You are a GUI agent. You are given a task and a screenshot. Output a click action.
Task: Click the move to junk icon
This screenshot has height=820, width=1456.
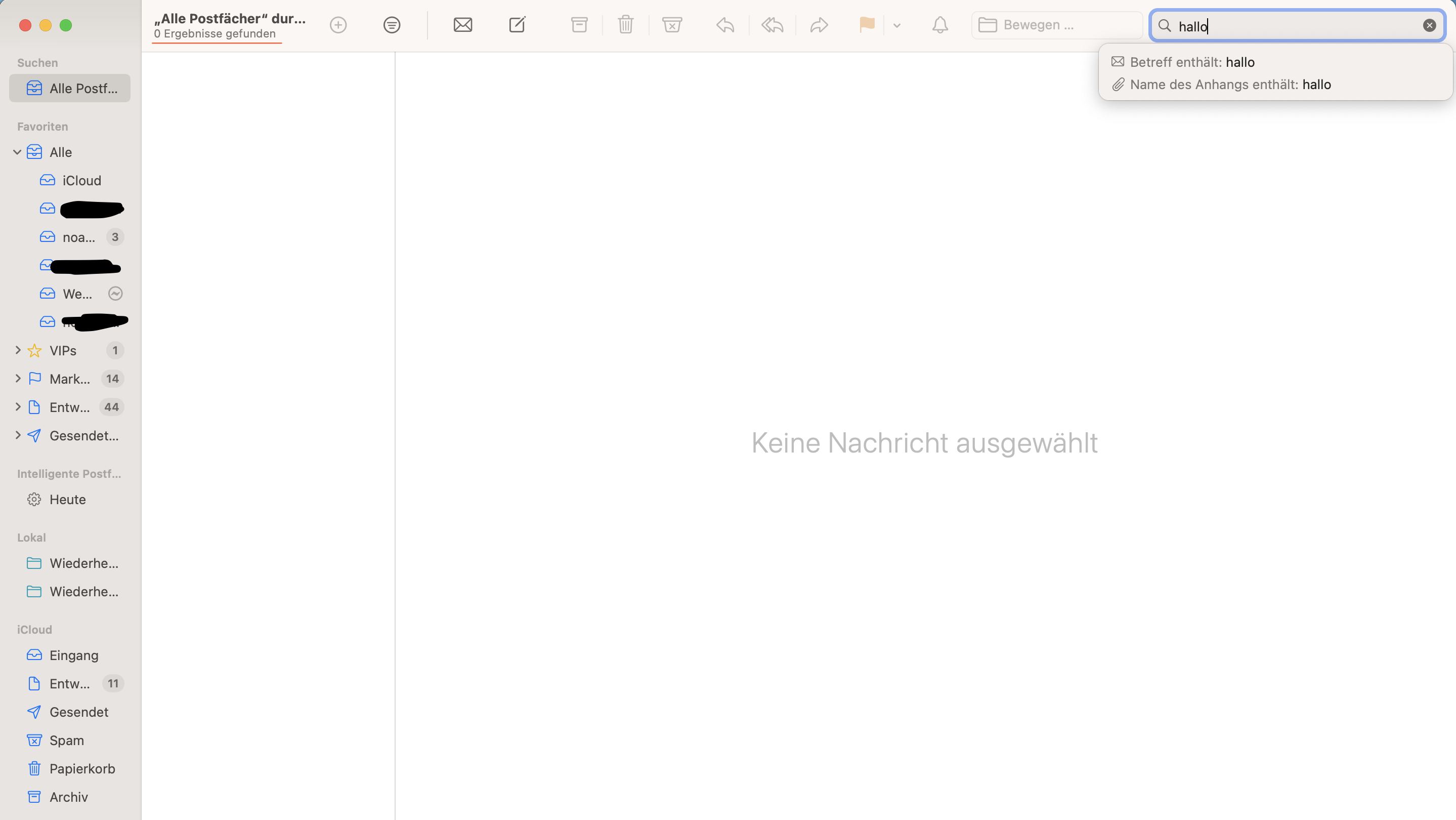(671, 25)
